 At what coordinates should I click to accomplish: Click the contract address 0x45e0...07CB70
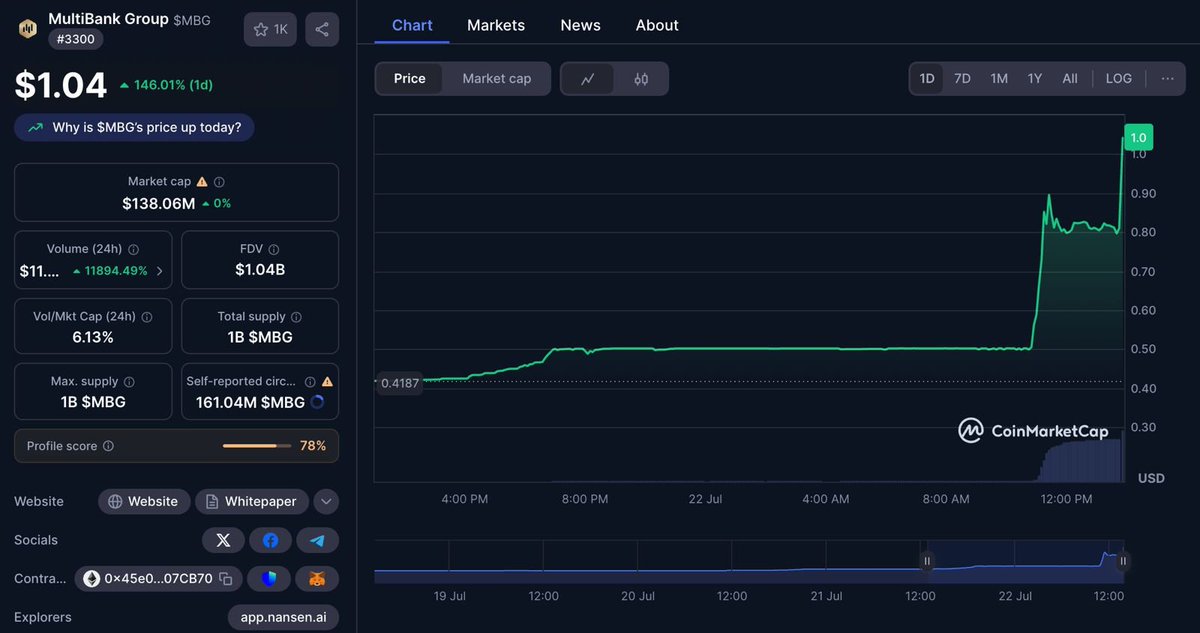point(158,578)
